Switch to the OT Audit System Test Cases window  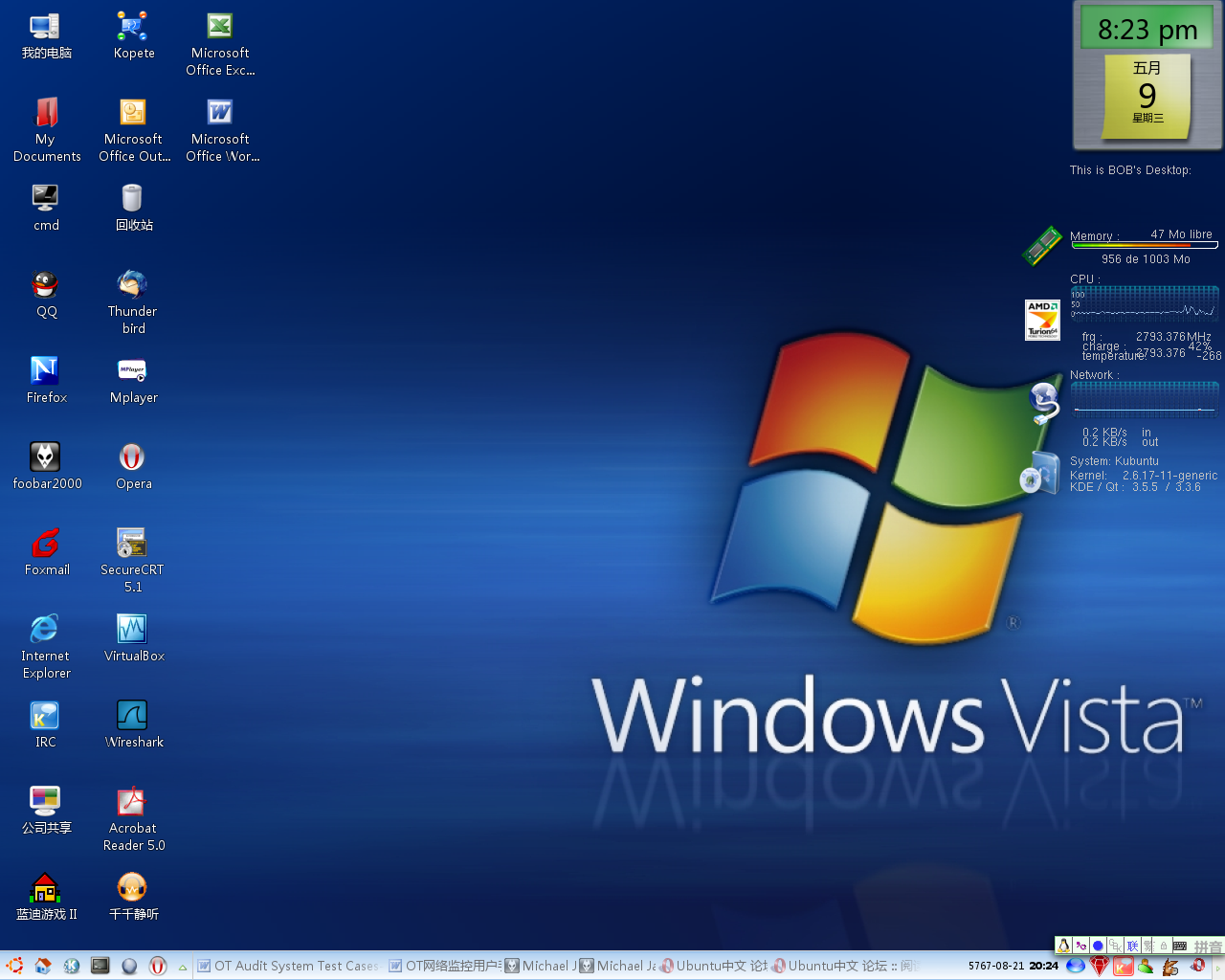click(288, 966)
